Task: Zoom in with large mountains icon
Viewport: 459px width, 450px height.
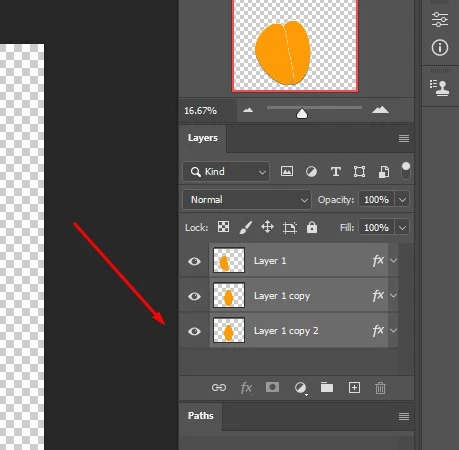Action: click(x=380, y=110)
